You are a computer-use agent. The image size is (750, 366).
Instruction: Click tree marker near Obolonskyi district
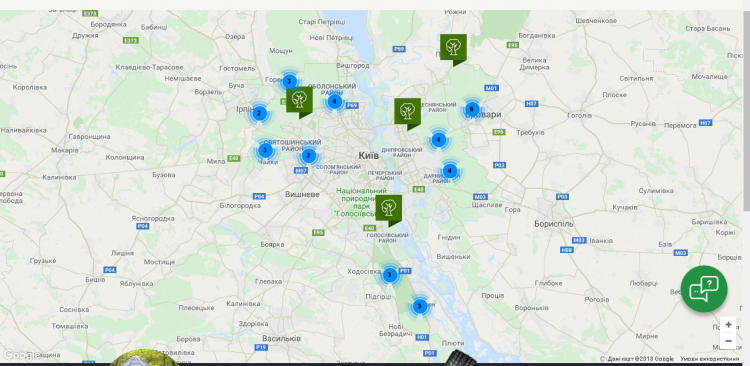pyautogui.click(x=299, y=102)
